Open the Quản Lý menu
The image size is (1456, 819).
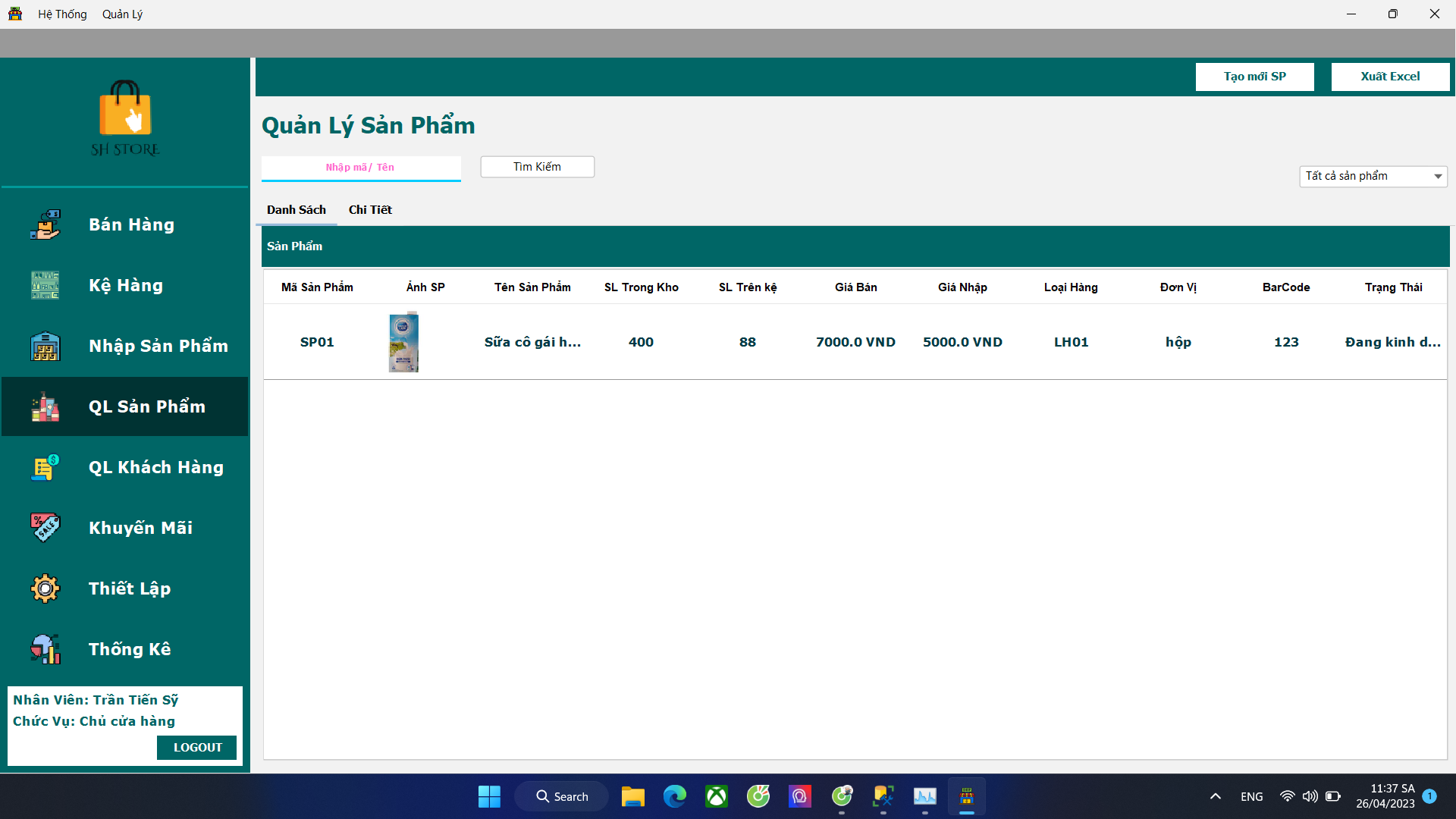pos(122,14)
